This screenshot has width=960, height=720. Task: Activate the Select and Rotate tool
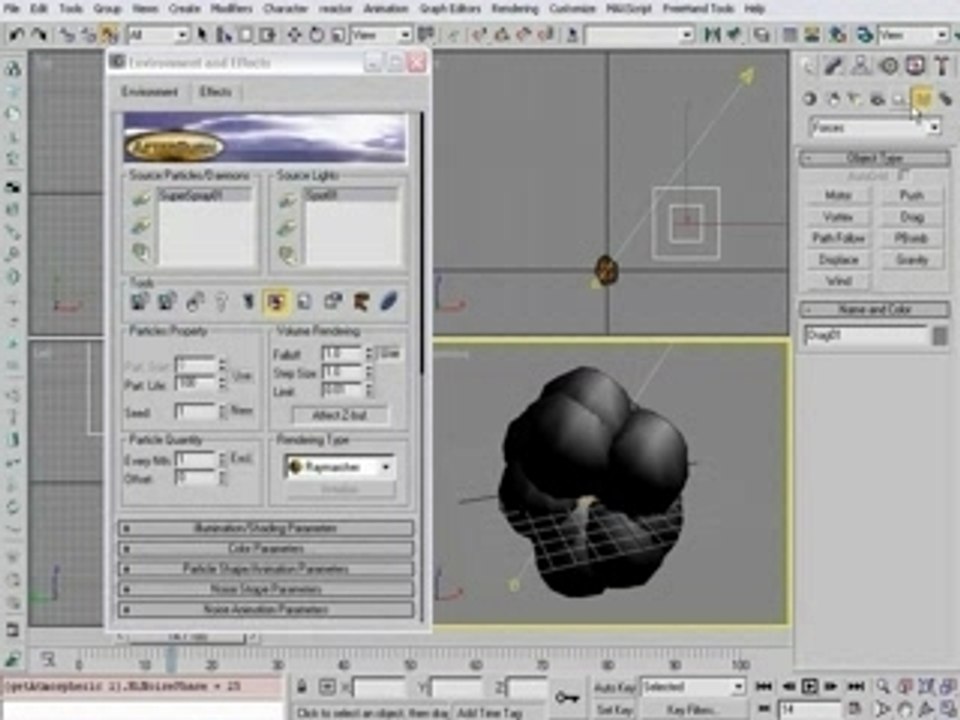click(x=317, y=35)
